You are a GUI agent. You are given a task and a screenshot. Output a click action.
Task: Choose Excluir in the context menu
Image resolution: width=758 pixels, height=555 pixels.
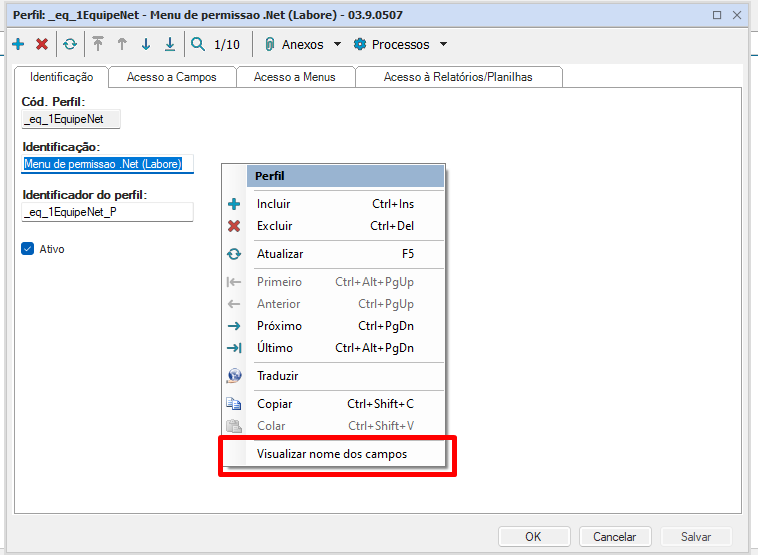pos(335,226)
